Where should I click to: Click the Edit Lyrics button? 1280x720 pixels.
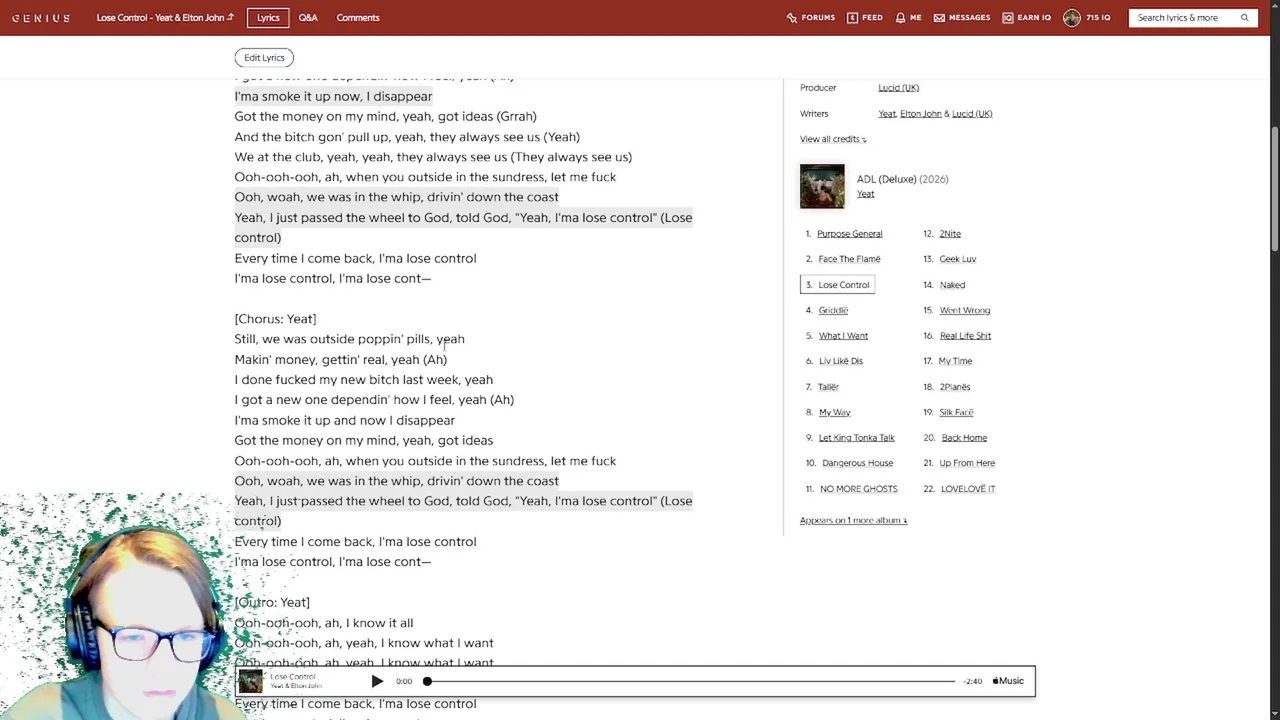click(264, 58)
